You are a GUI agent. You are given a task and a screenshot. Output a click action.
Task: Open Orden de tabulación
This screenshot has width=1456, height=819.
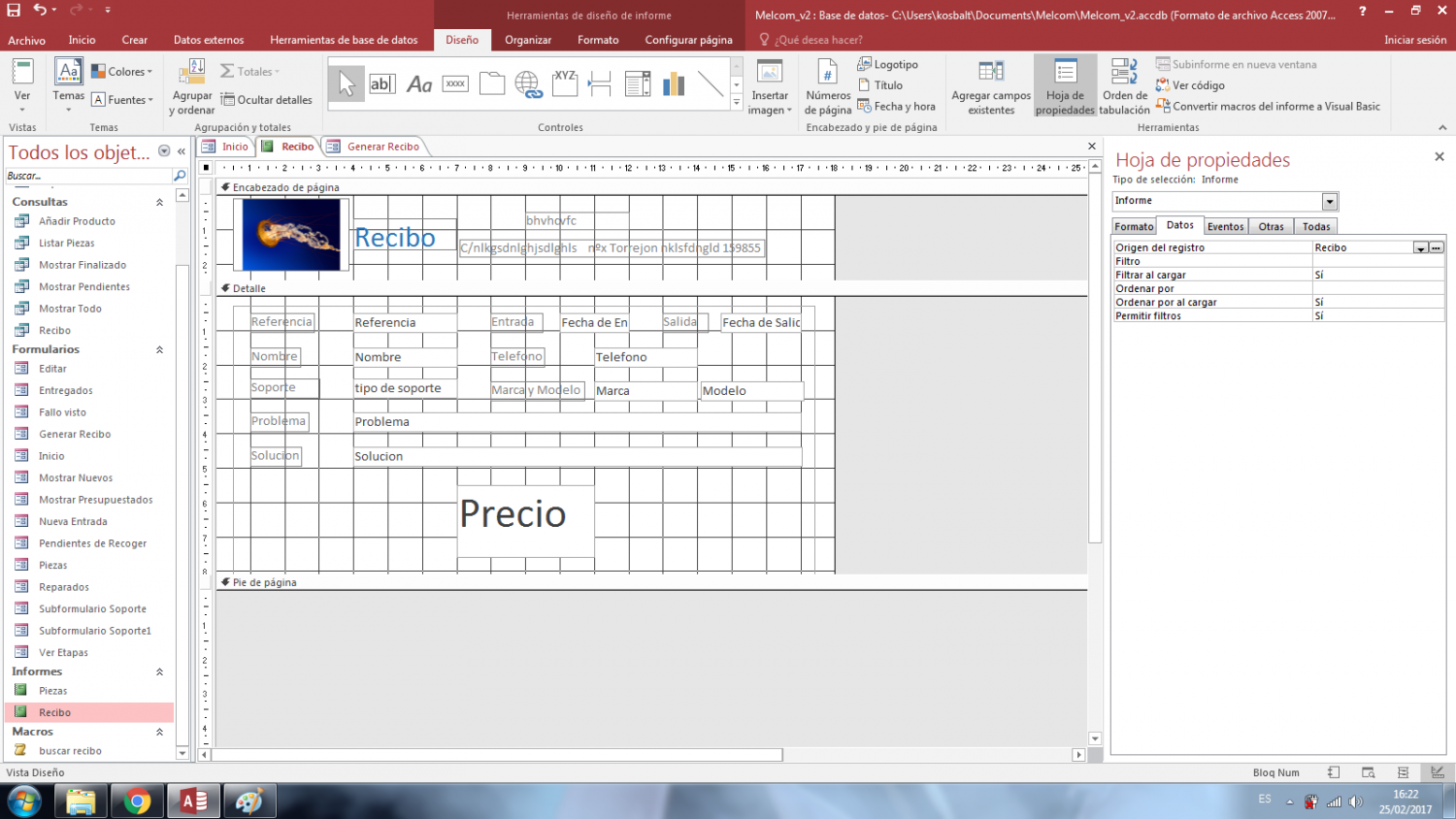coord(1124,87)
